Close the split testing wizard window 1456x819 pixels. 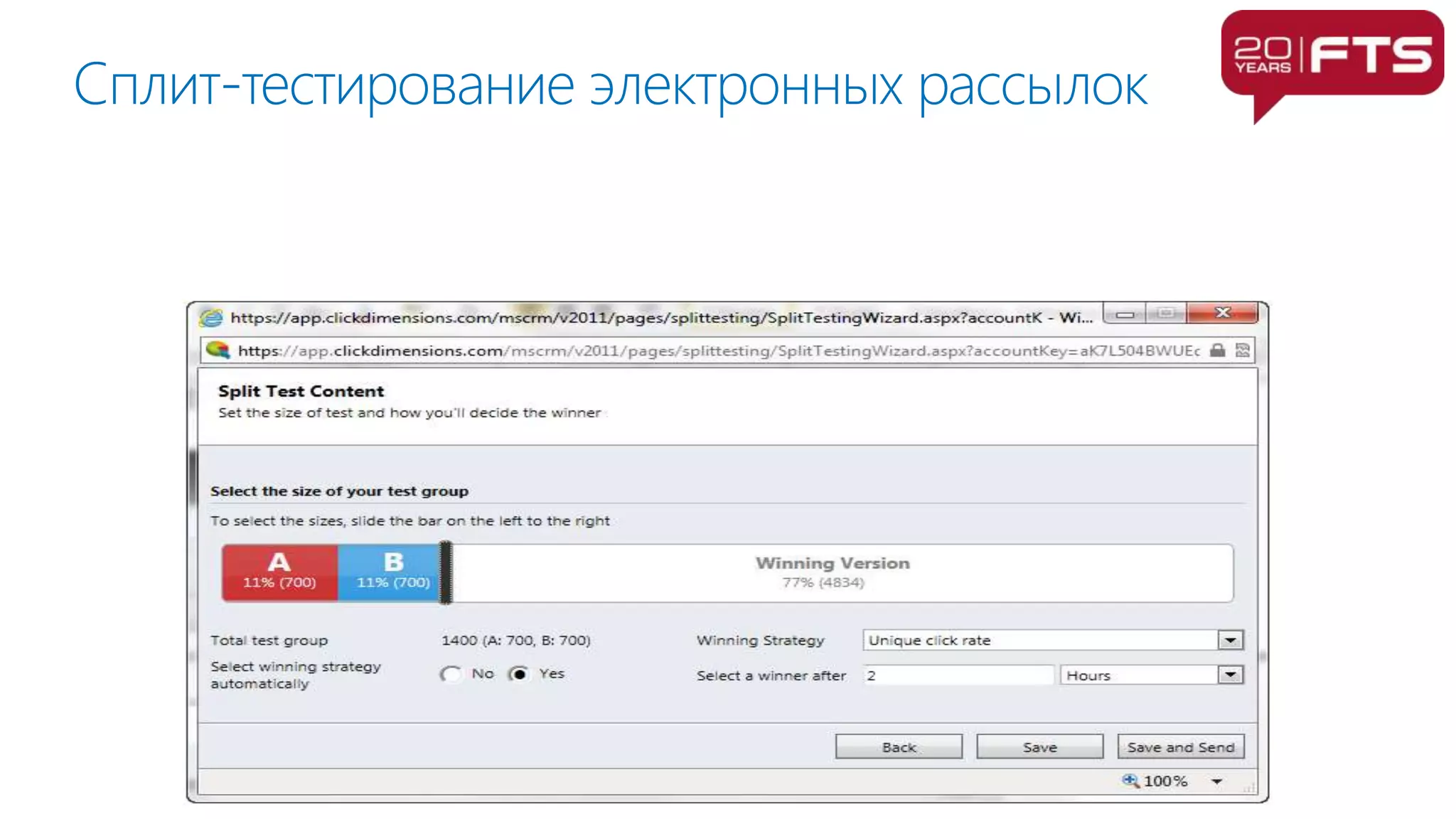1222,313
